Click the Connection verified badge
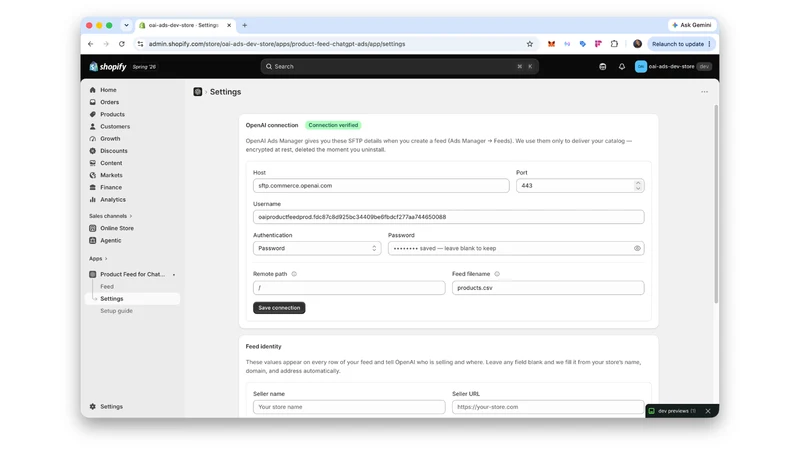 [x=333, y=125]
